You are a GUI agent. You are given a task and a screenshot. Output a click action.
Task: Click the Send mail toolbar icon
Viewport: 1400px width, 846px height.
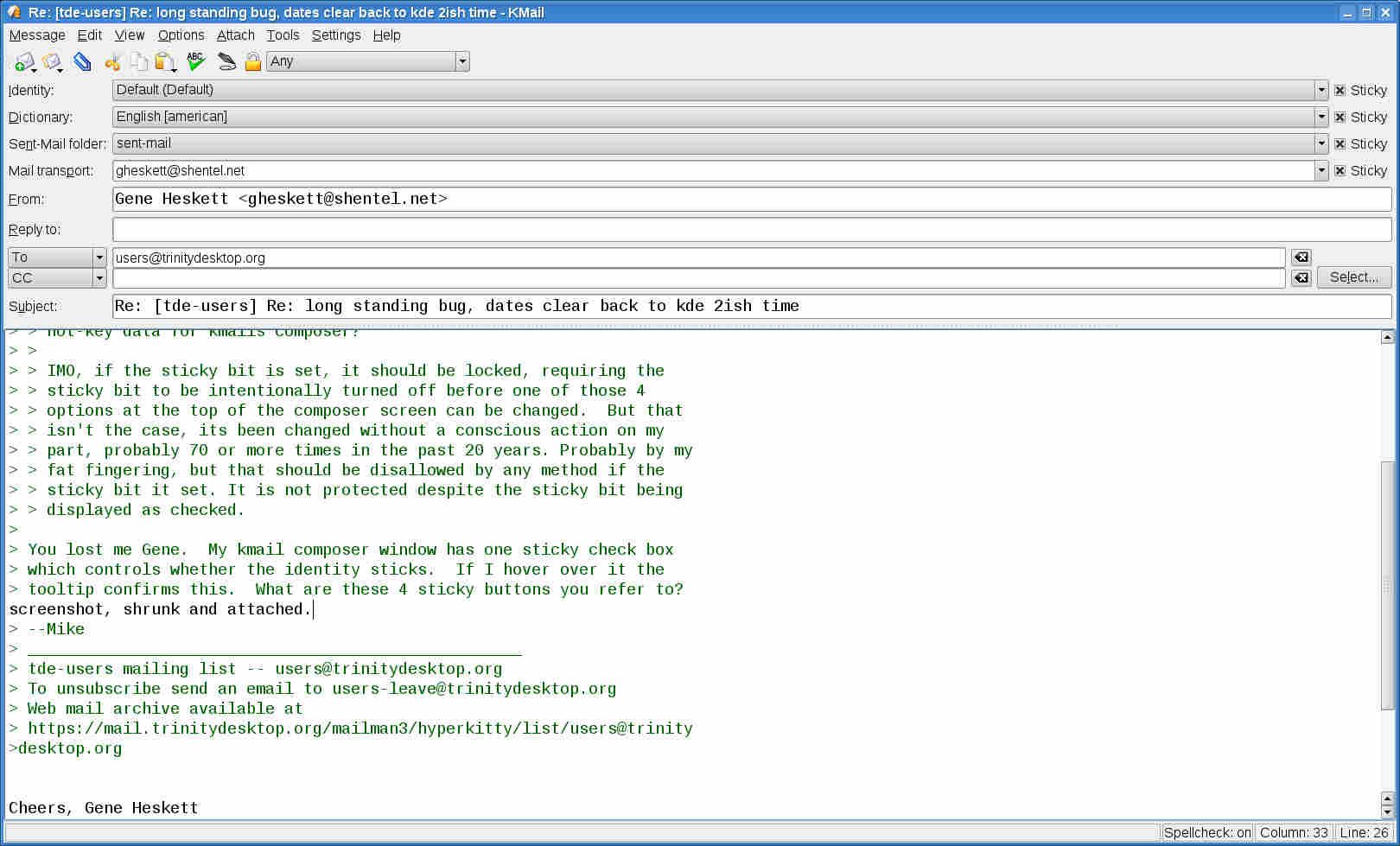pos(23,61)
